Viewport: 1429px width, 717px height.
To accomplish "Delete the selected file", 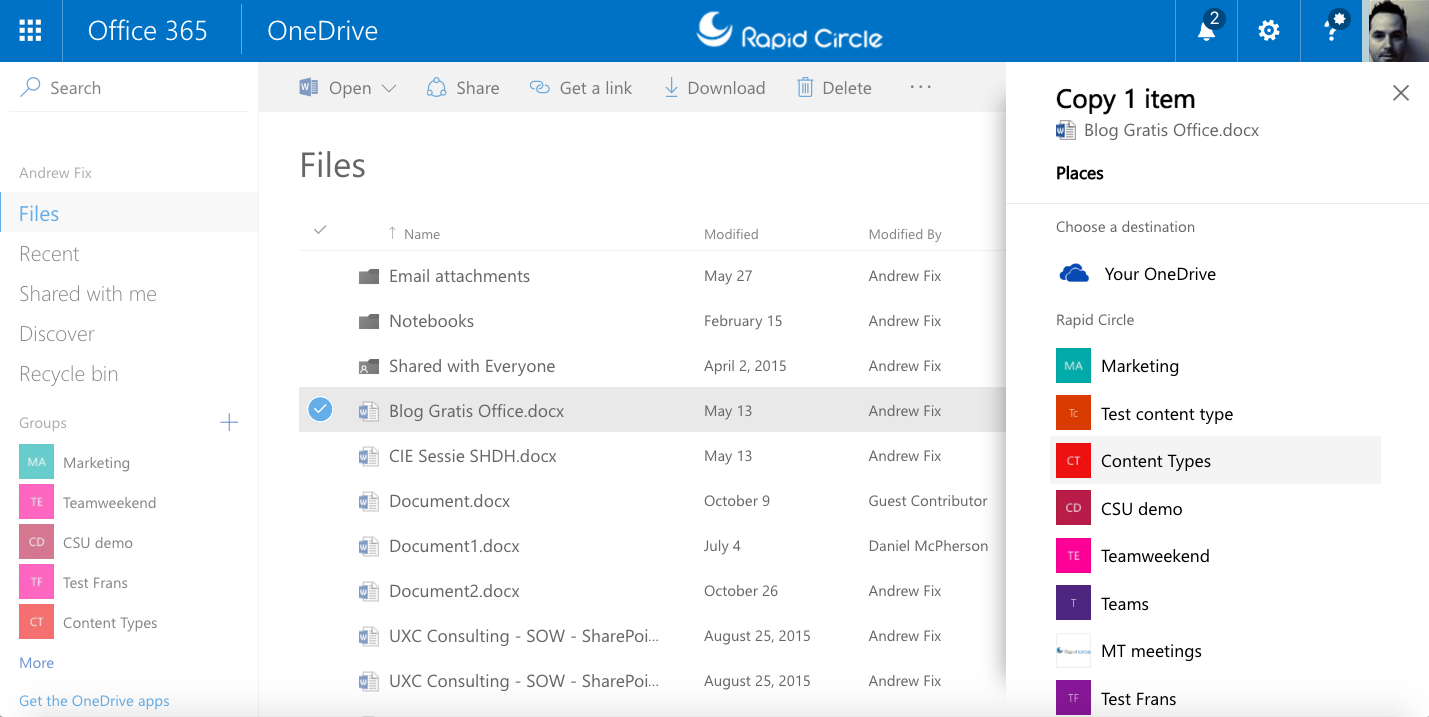I will tap(834, 87).
